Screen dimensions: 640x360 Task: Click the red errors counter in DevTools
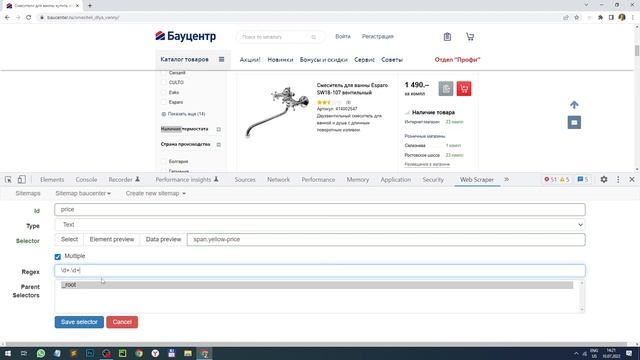(550, 180)
